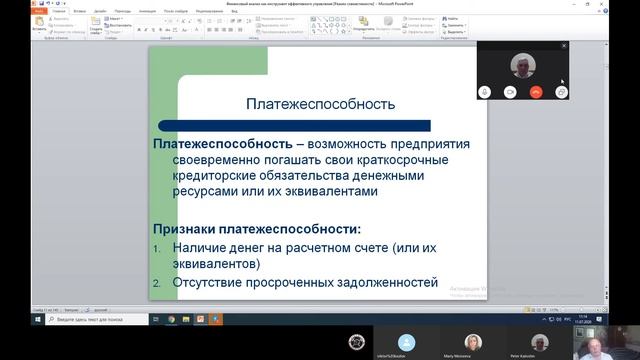Click the Font Color button
The height and width of the screenshot is (360, 640).
pyautogui.click(x=197, y=30)
